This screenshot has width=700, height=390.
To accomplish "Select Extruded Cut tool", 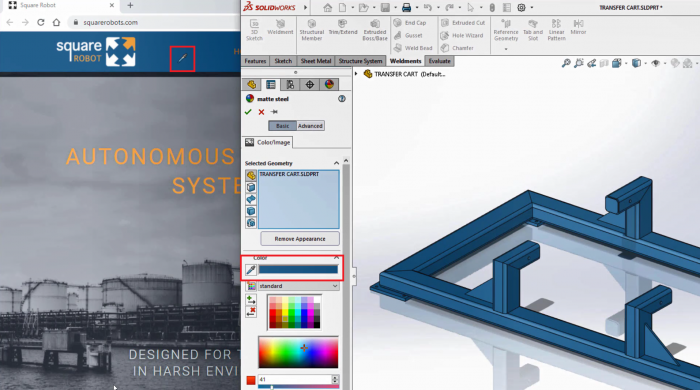I will pos(462,23).
